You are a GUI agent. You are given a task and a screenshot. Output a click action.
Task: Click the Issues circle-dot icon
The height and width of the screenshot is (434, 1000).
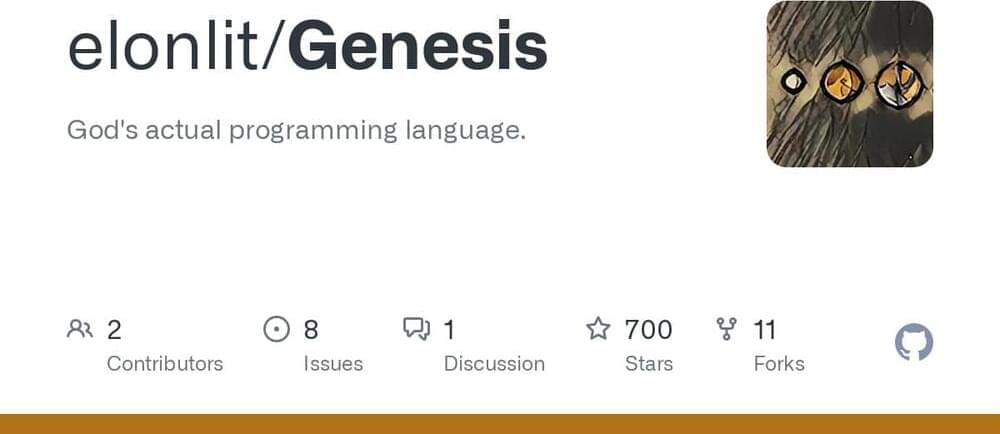[x=276, y=329]
